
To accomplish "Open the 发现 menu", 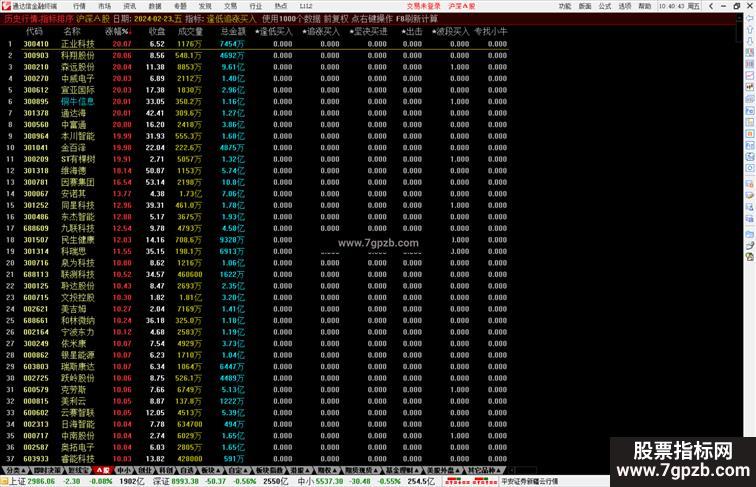I will pos(205,6).
